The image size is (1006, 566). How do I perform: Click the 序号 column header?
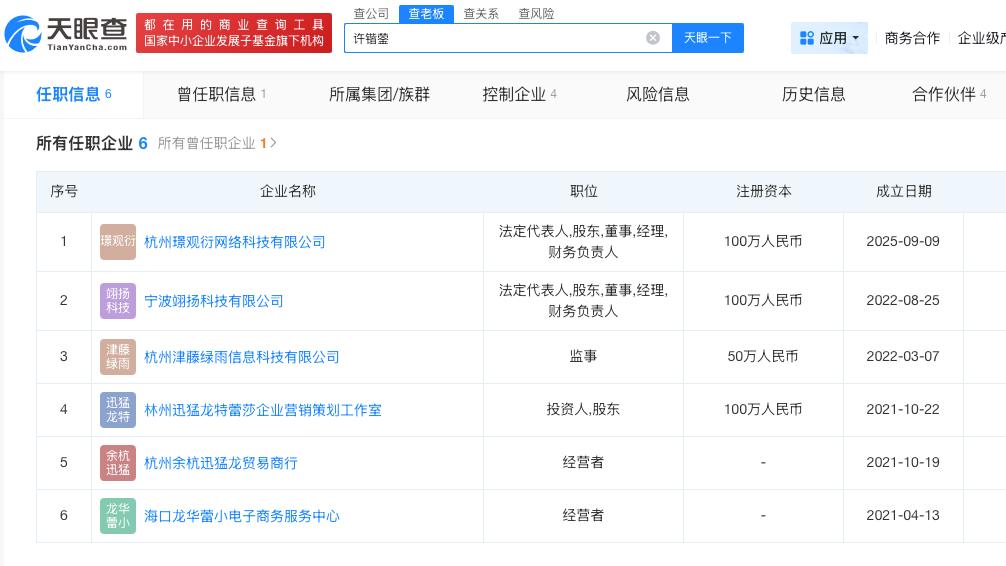[x=64, y=191]
